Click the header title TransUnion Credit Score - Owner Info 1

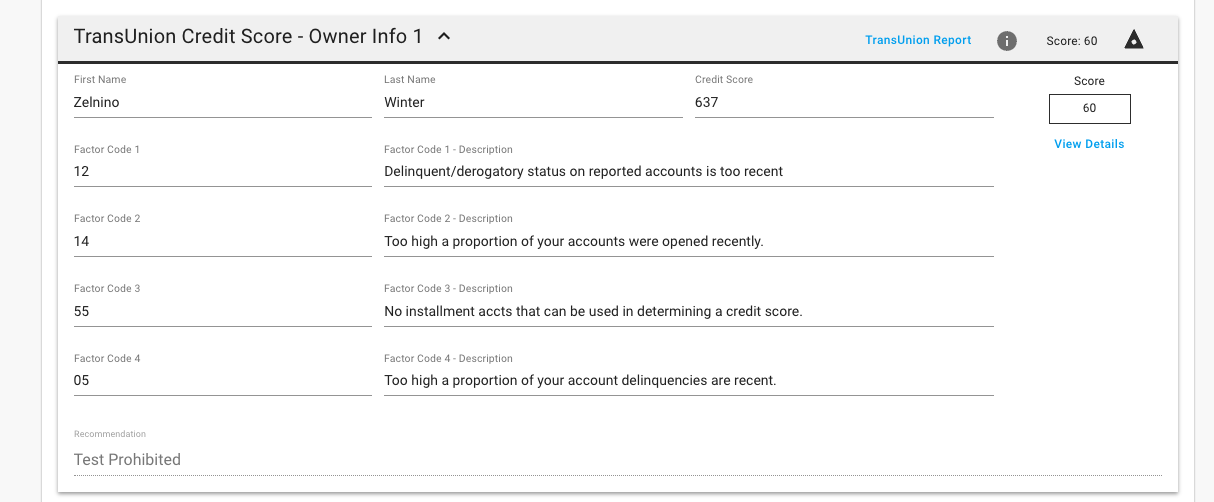(248, 37)
